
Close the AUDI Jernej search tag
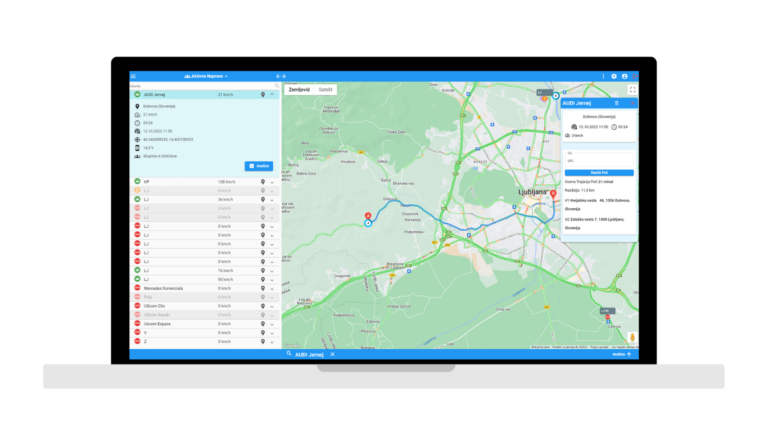click(x=332, y=354)
